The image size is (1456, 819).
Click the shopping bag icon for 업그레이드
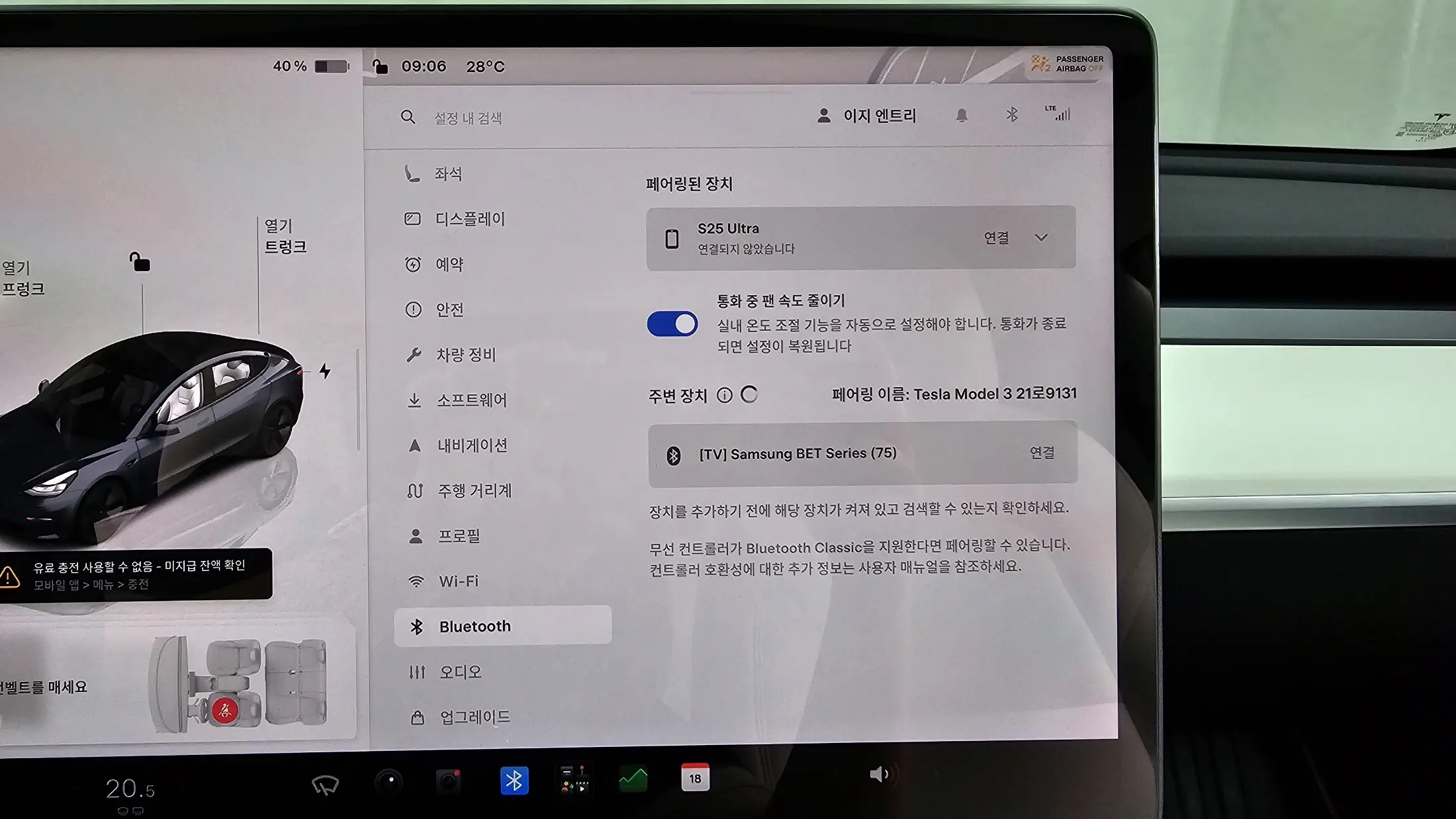pyautogui.click(x=418, y=718)
